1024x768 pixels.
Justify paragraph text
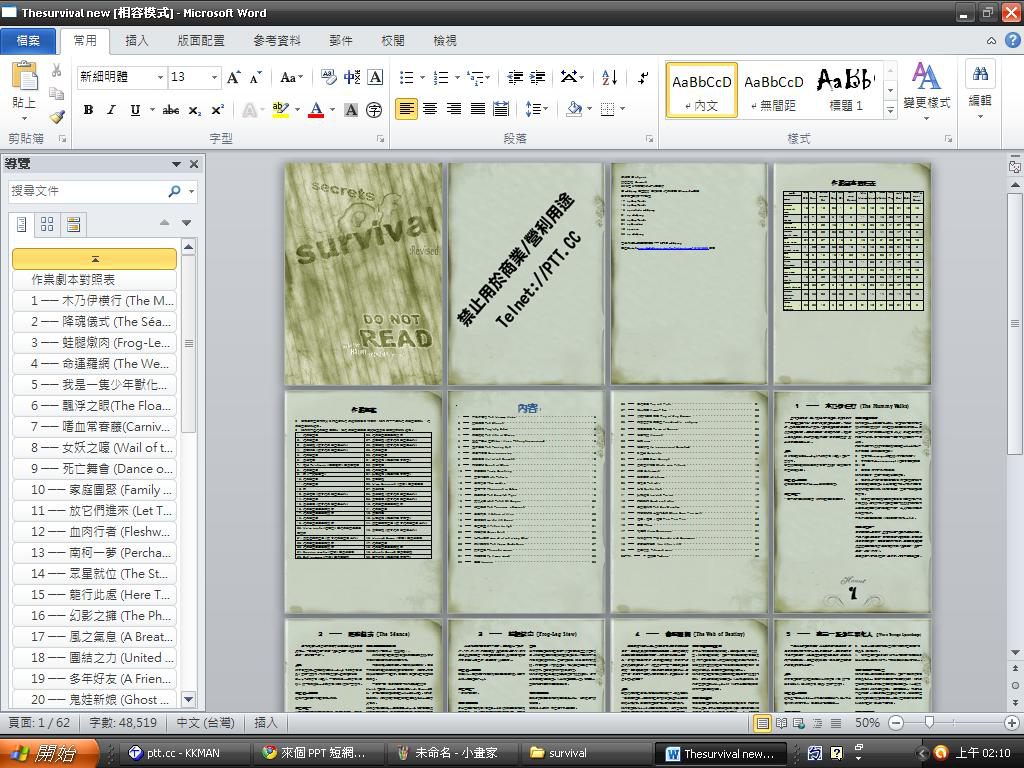click(477, 108)
